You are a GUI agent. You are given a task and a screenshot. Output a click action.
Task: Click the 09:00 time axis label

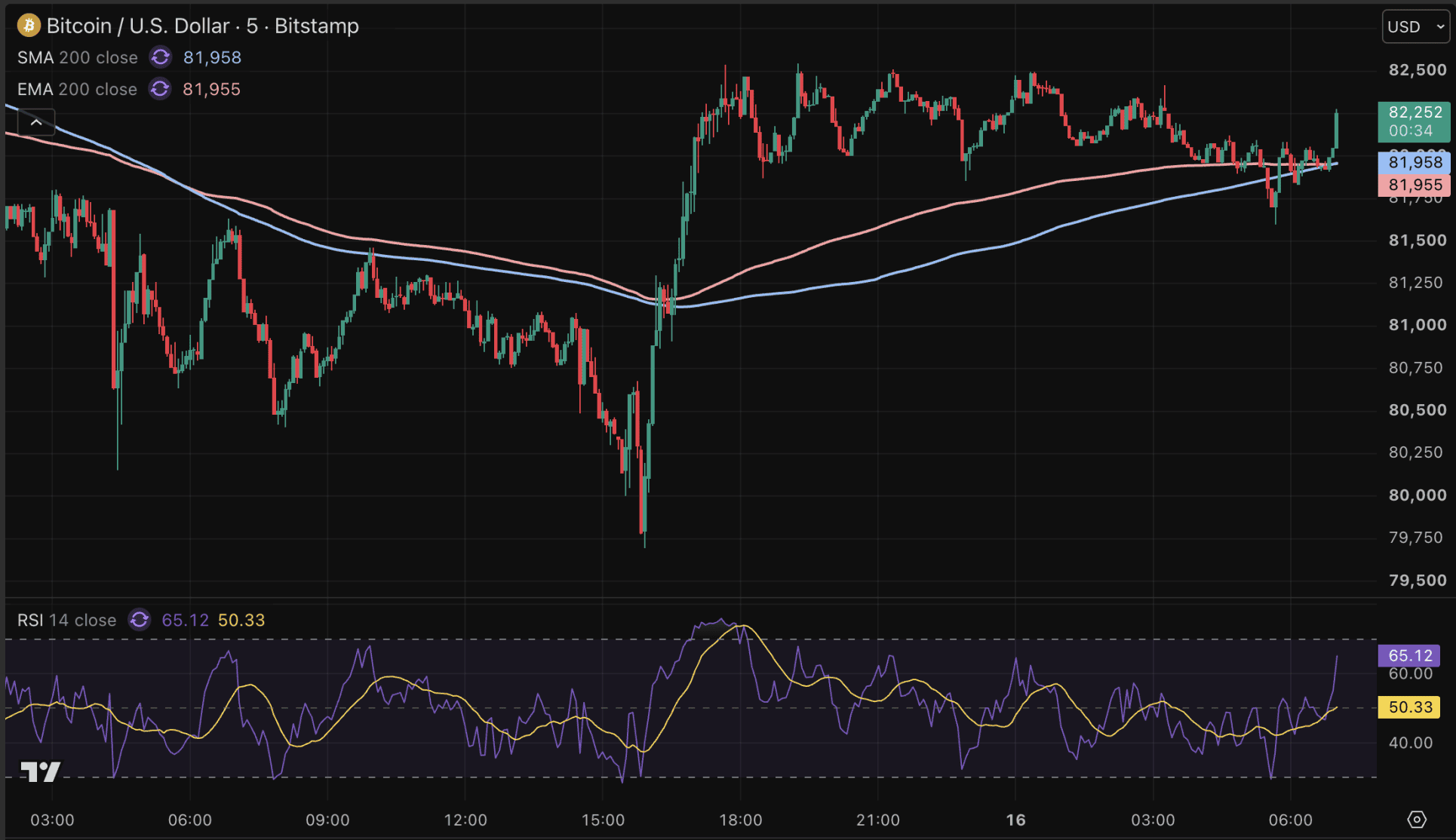[327, 820]
